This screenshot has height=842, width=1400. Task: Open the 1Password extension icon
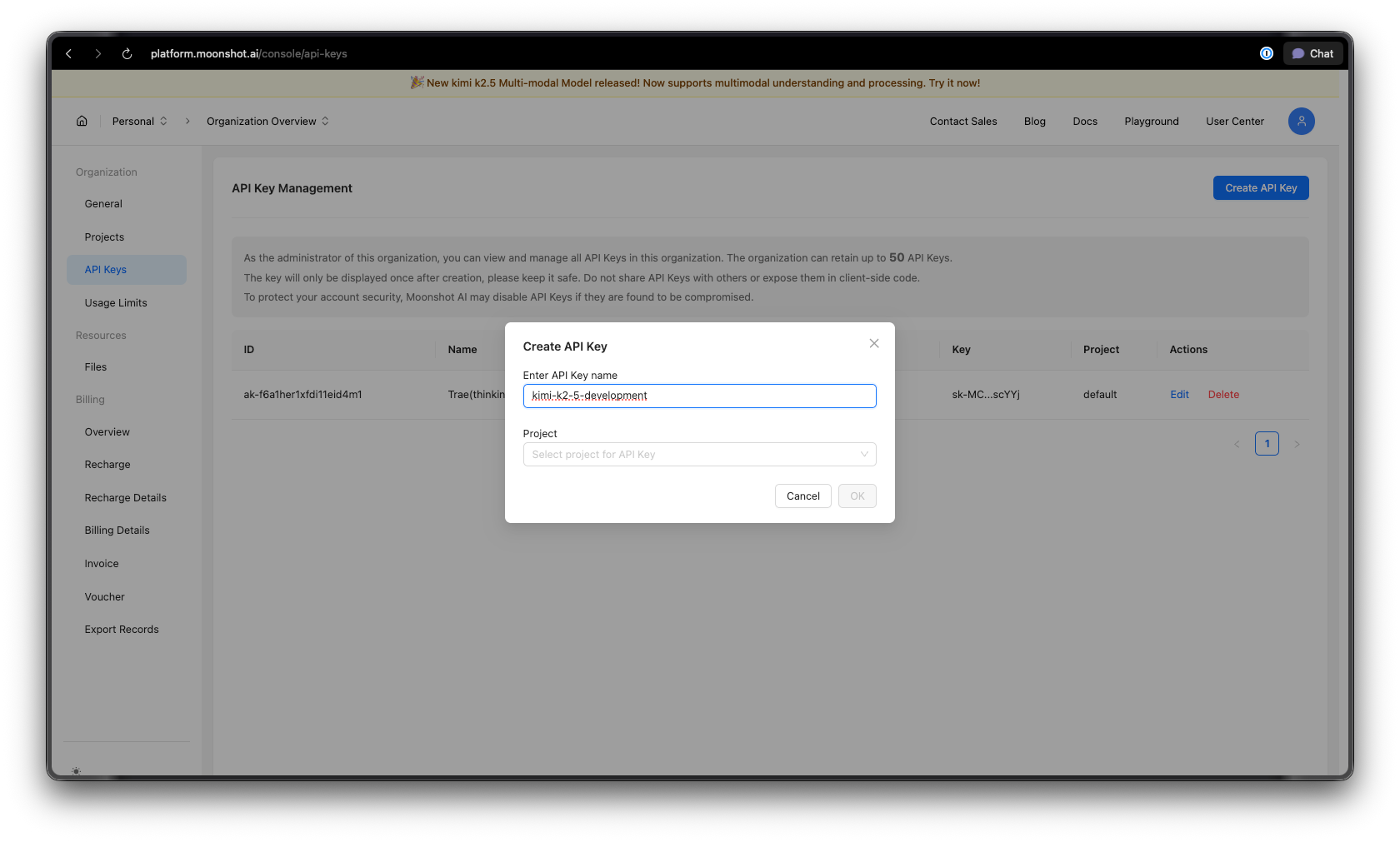[x=1266, y=53]
